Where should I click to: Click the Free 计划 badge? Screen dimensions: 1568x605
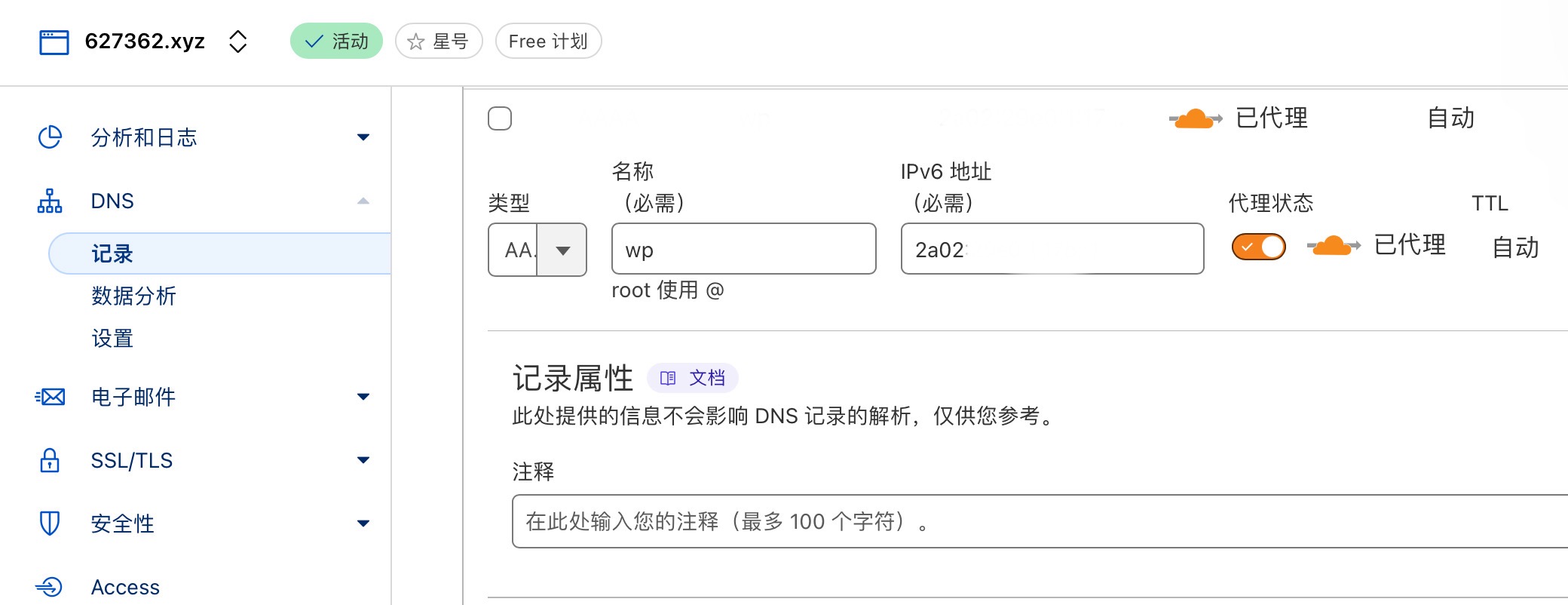[x=548, y=41]
